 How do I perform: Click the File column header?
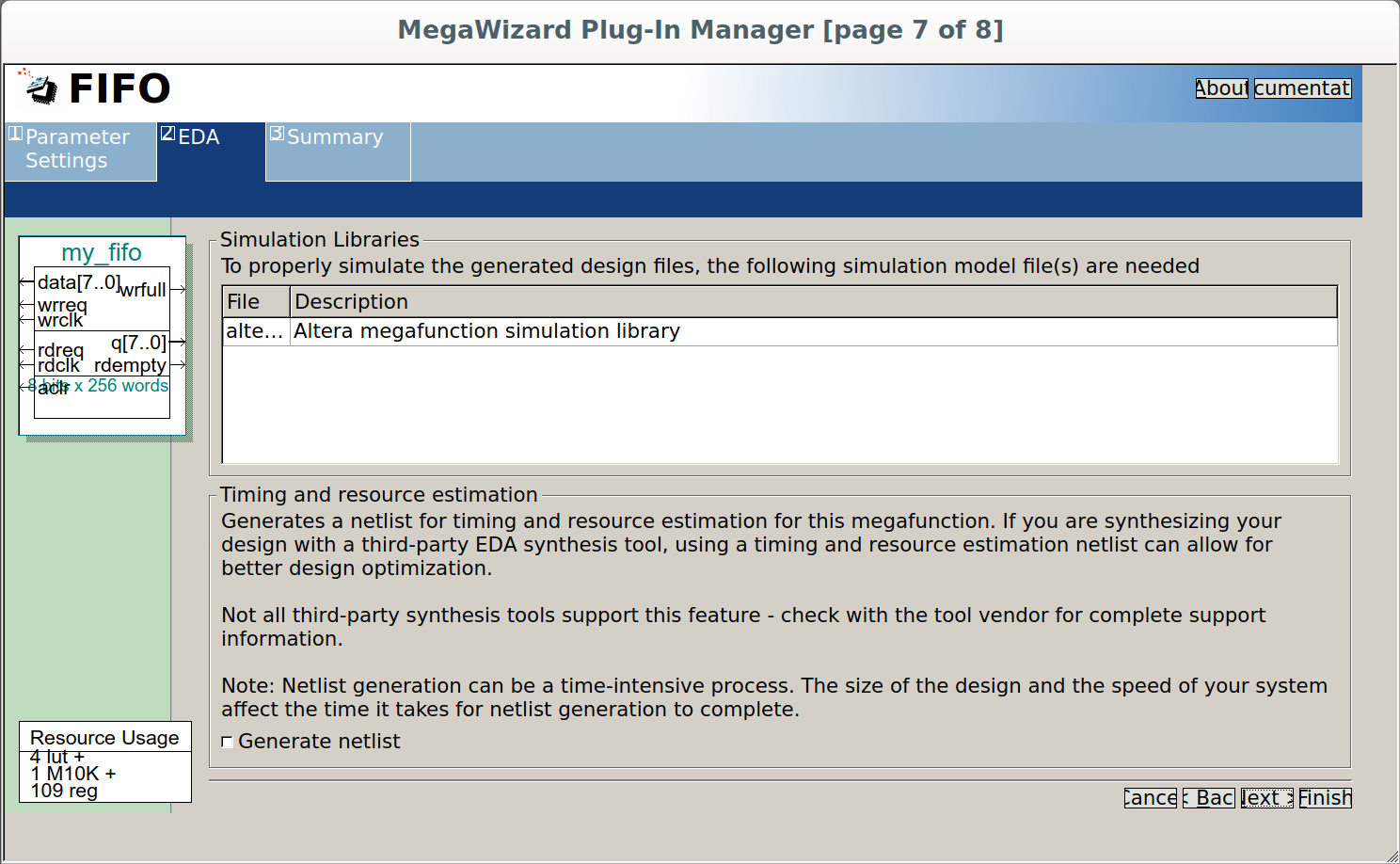256,302
